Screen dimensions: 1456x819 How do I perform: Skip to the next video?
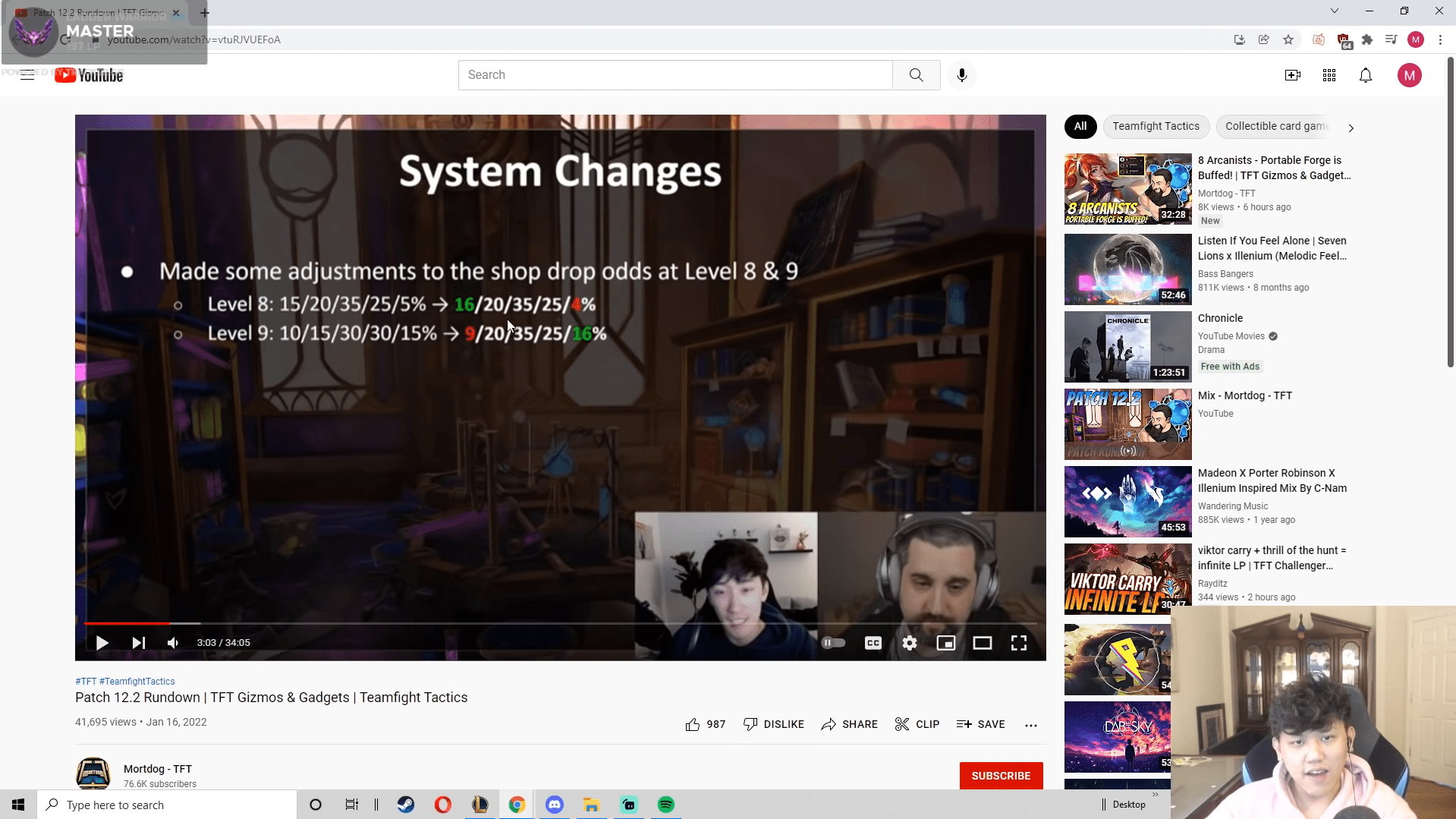[138, 643]
